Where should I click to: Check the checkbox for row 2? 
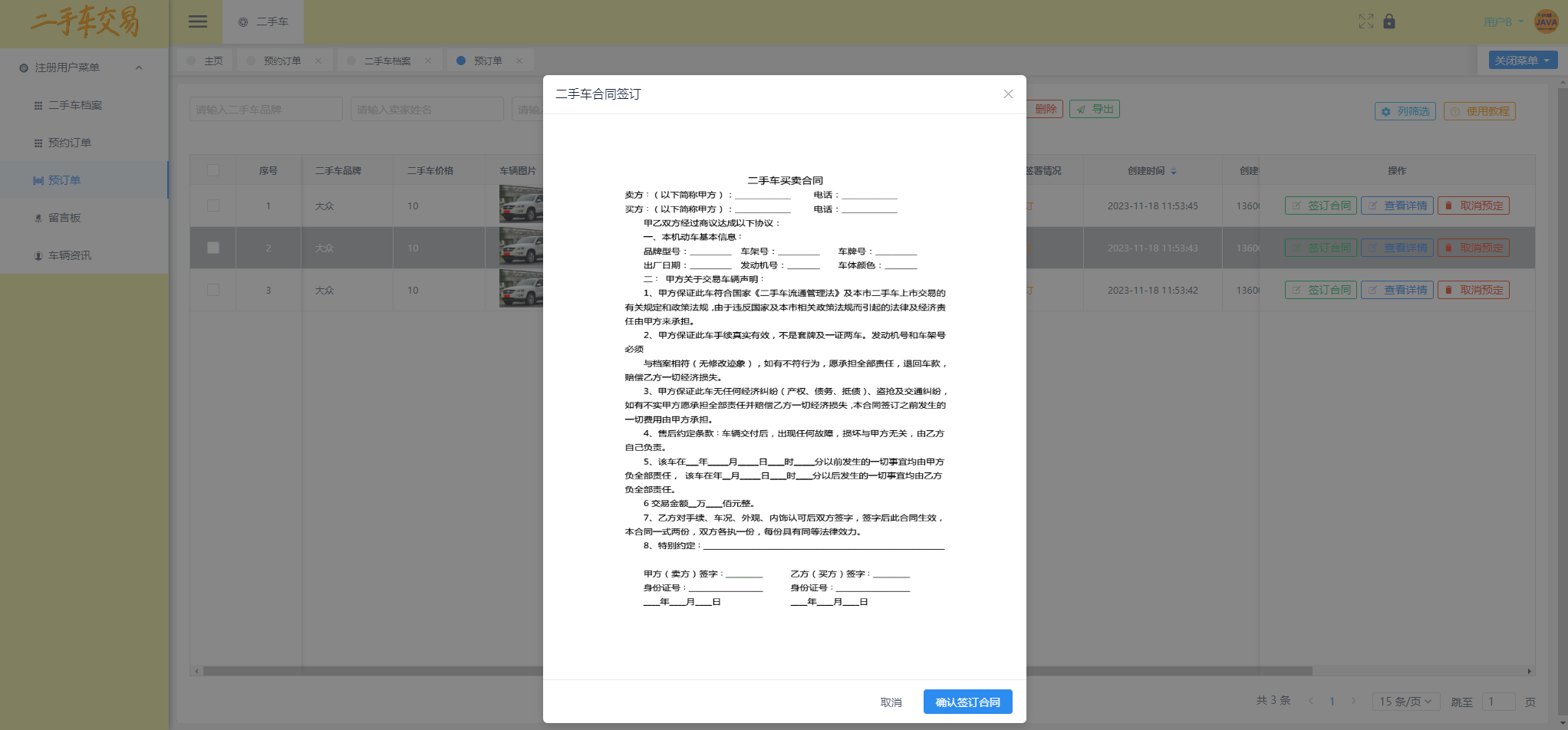[213, 248]
